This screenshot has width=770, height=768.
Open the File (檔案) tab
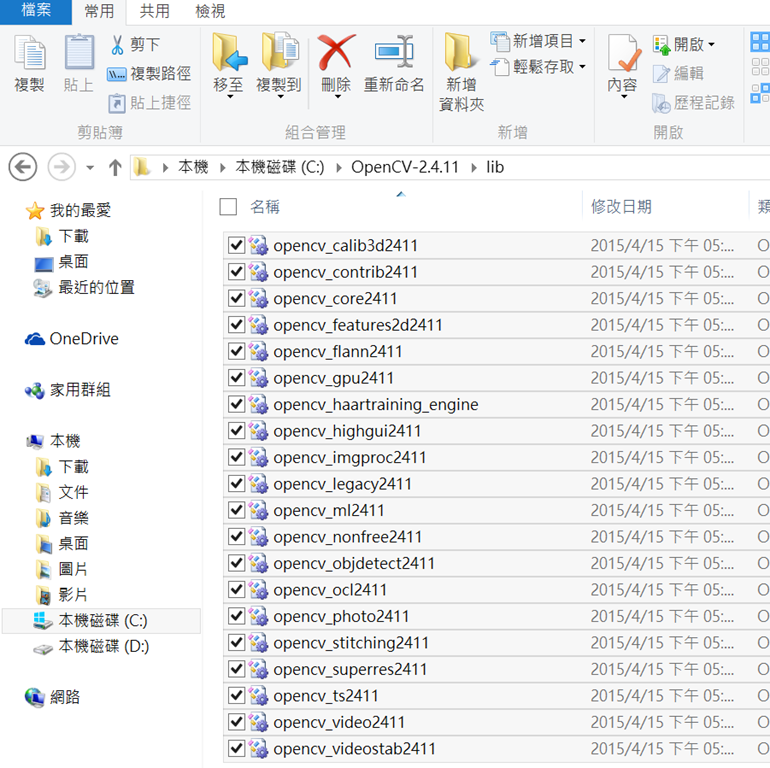[x=36, y=11]
